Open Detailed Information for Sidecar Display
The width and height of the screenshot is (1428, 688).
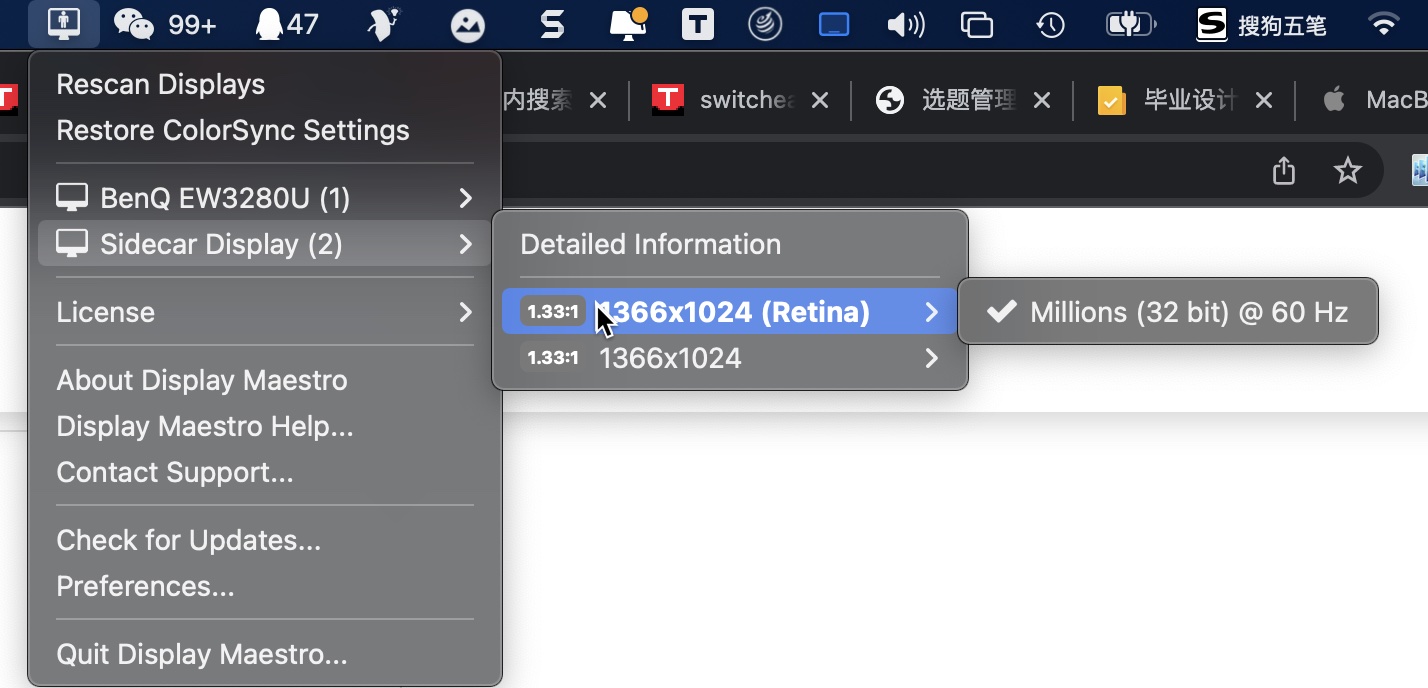(650, 244)
